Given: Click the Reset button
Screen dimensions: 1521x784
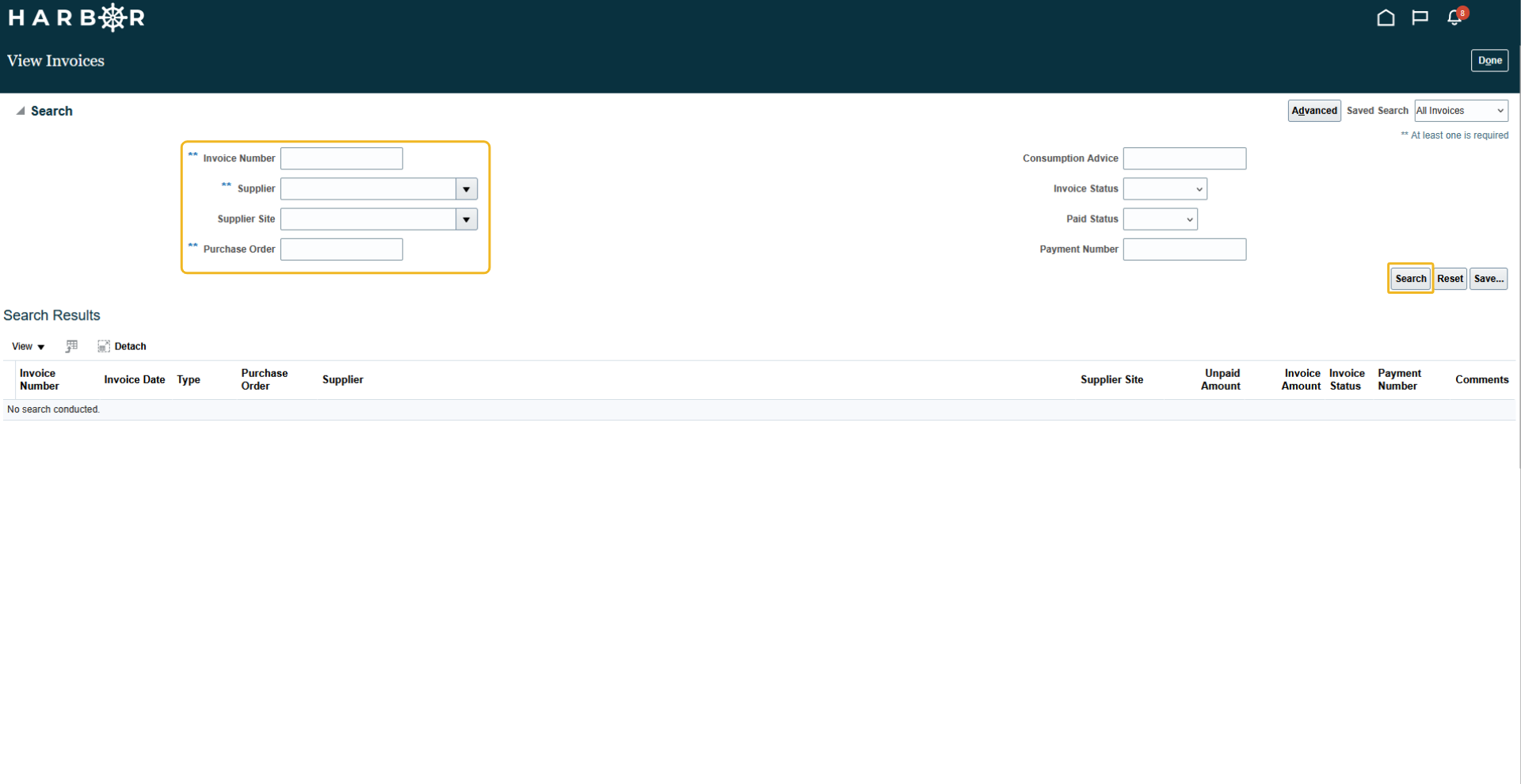Looking at the screenshot, I should 1450,279.
